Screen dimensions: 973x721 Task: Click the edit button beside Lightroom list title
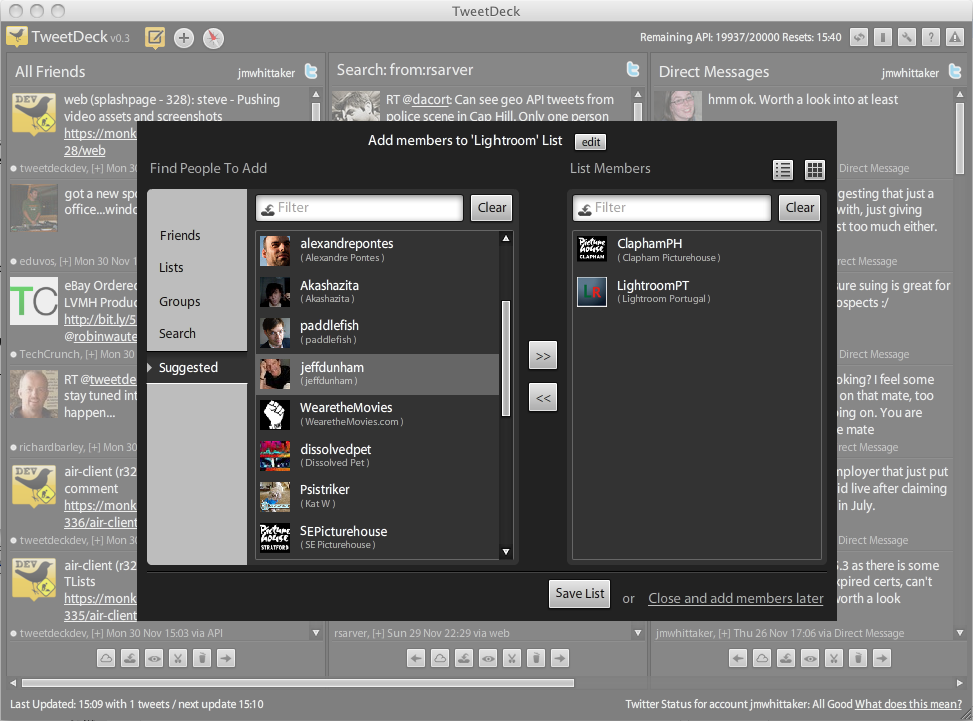[591, 142]
